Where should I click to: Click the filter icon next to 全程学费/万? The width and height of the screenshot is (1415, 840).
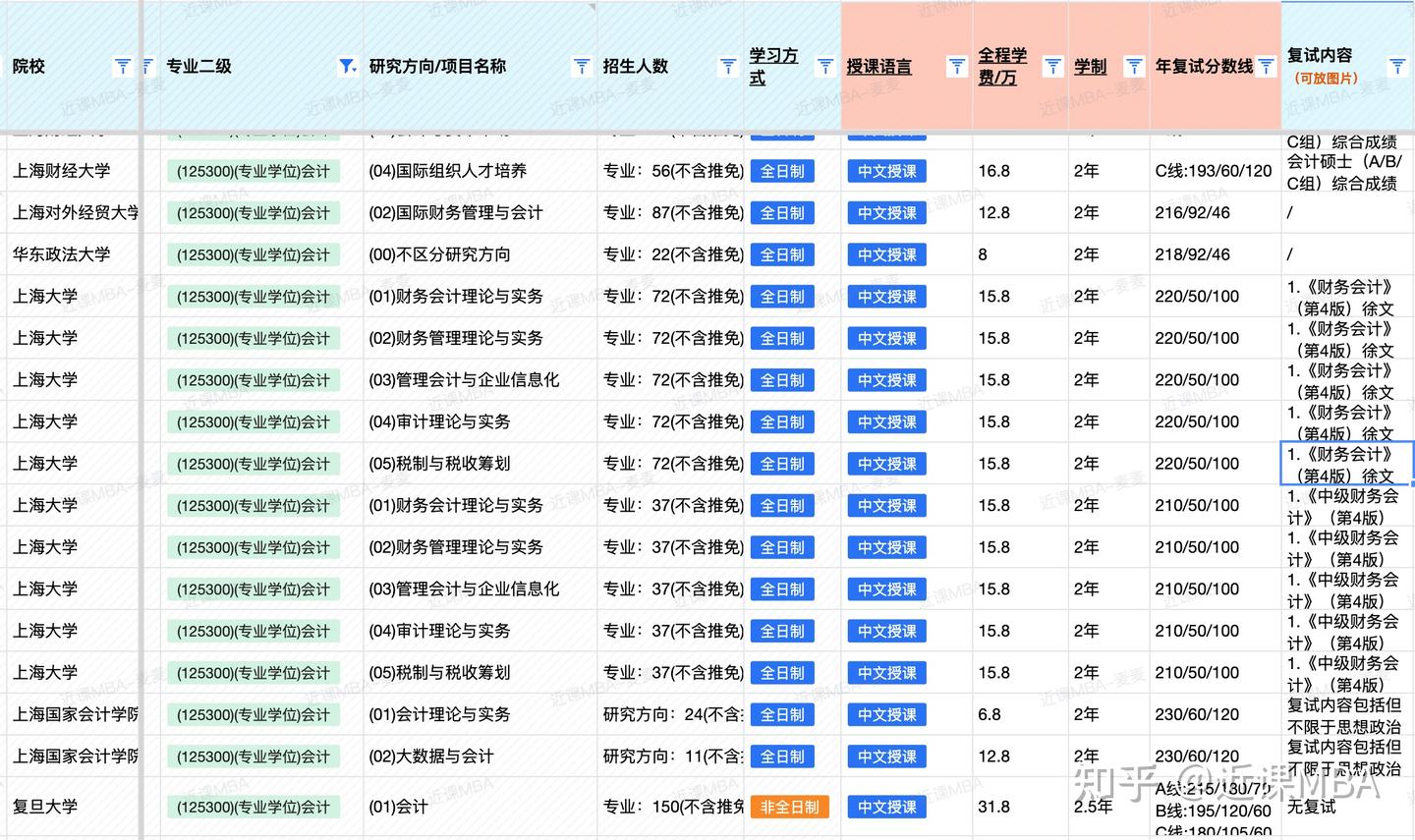(x=1052, y=66)
